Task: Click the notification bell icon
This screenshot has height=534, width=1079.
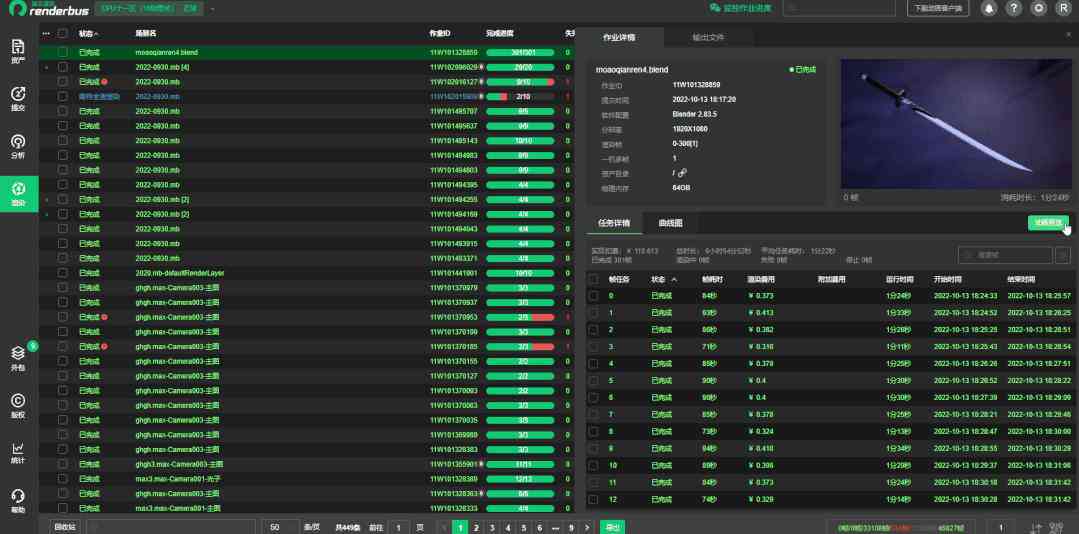Action: (990, 8)
